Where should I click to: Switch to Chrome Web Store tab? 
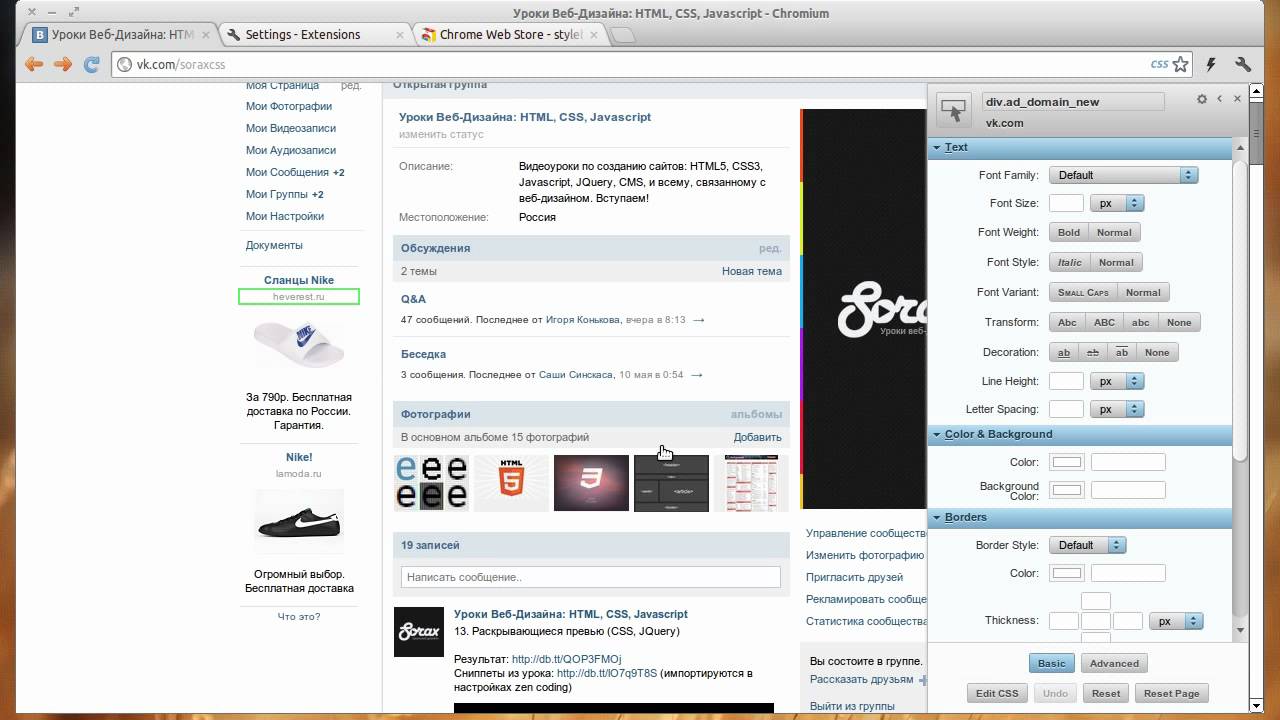(x=508, y=35)
